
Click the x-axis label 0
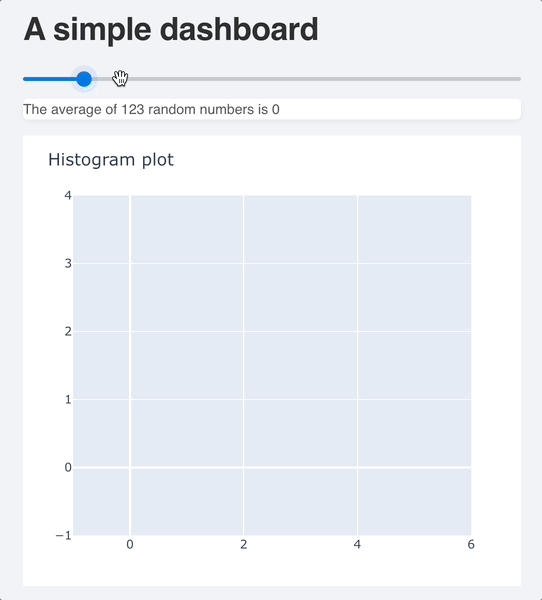pyautogui.click(x=130, y=545)
